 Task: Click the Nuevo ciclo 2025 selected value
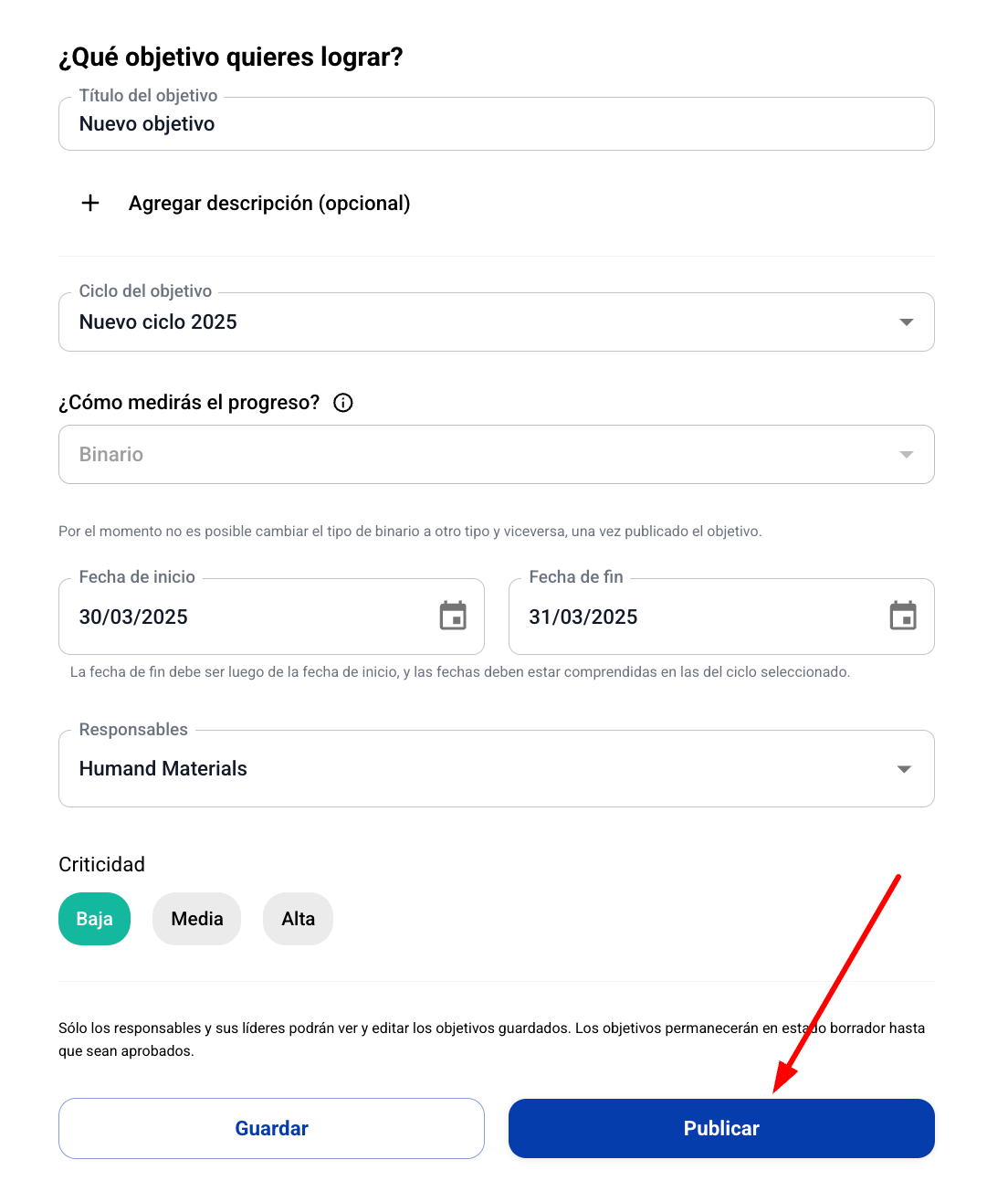coord(158,322)
